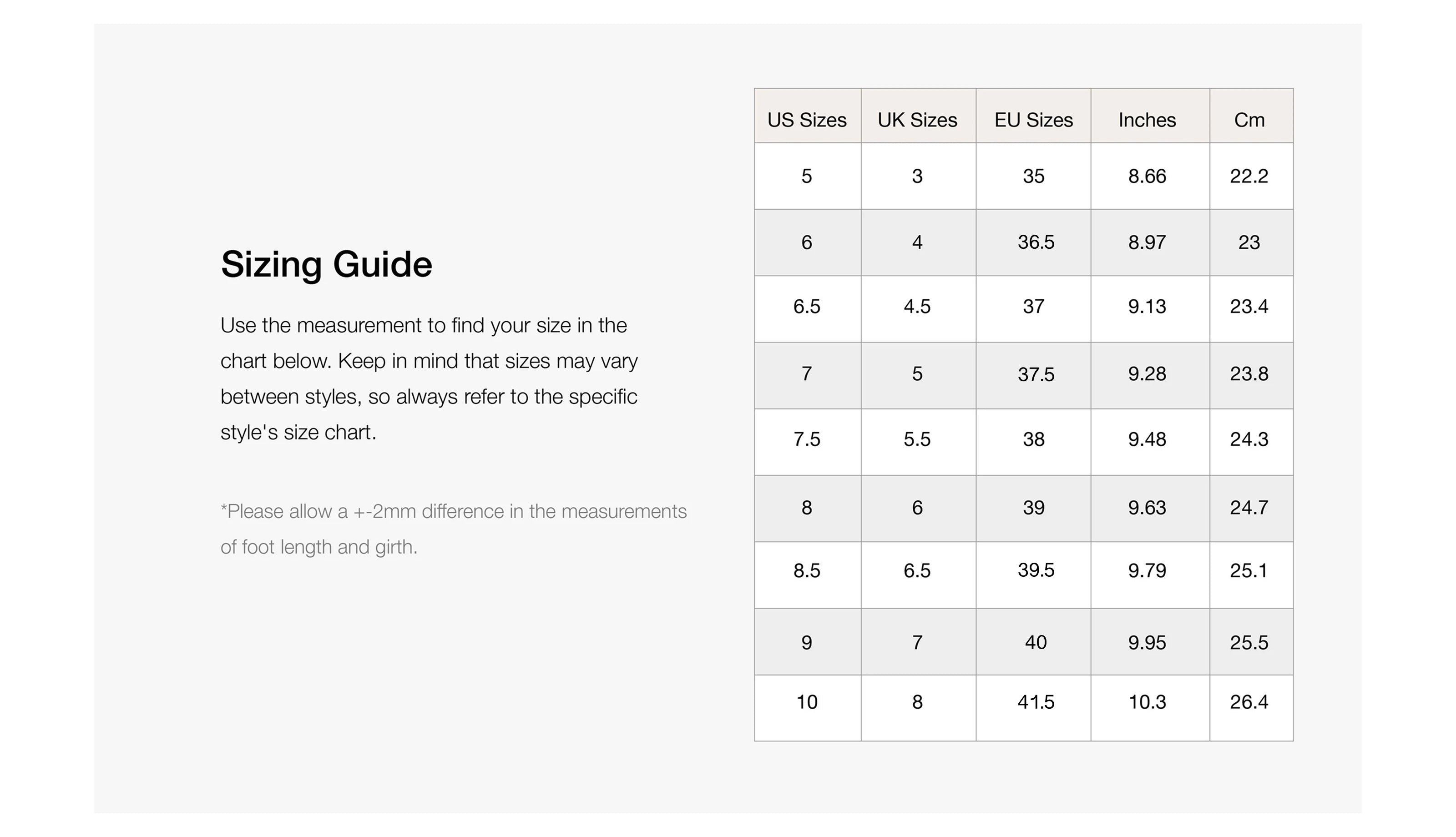Click the Sizing Guide heading

326,264
